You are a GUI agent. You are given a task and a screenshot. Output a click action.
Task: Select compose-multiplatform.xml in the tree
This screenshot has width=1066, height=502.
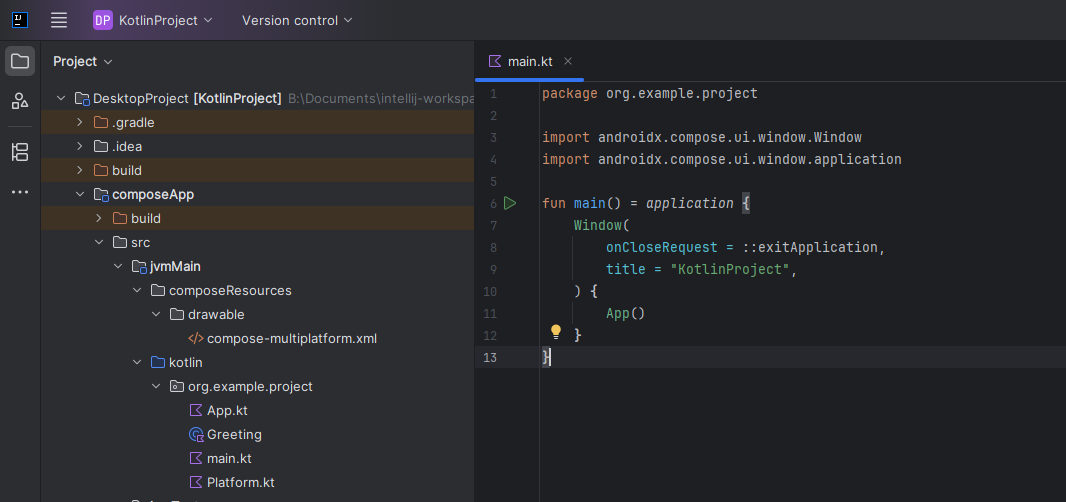tap(292, 338)
